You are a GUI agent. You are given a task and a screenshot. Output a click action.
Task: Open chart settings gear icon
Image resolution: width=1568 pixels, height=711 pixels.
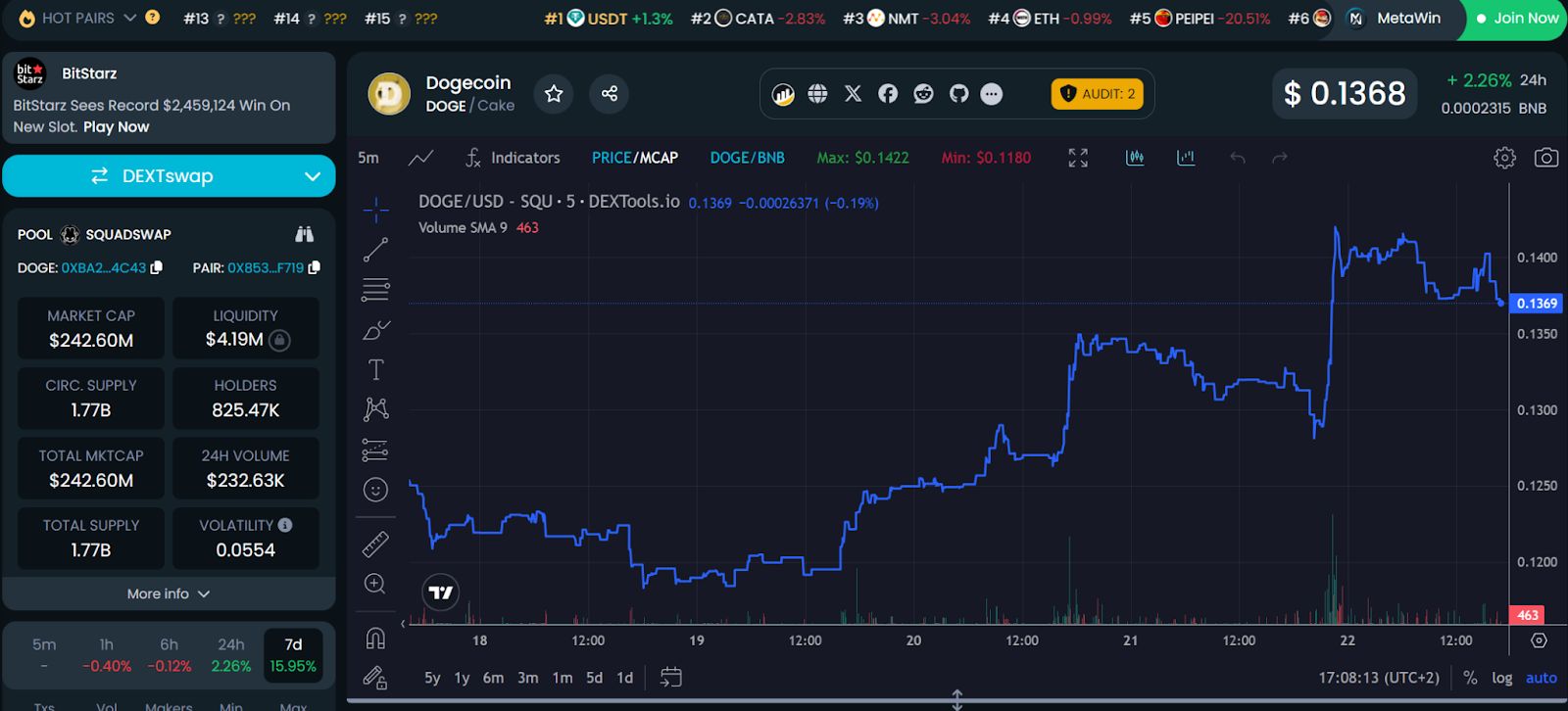[1504, 158]
